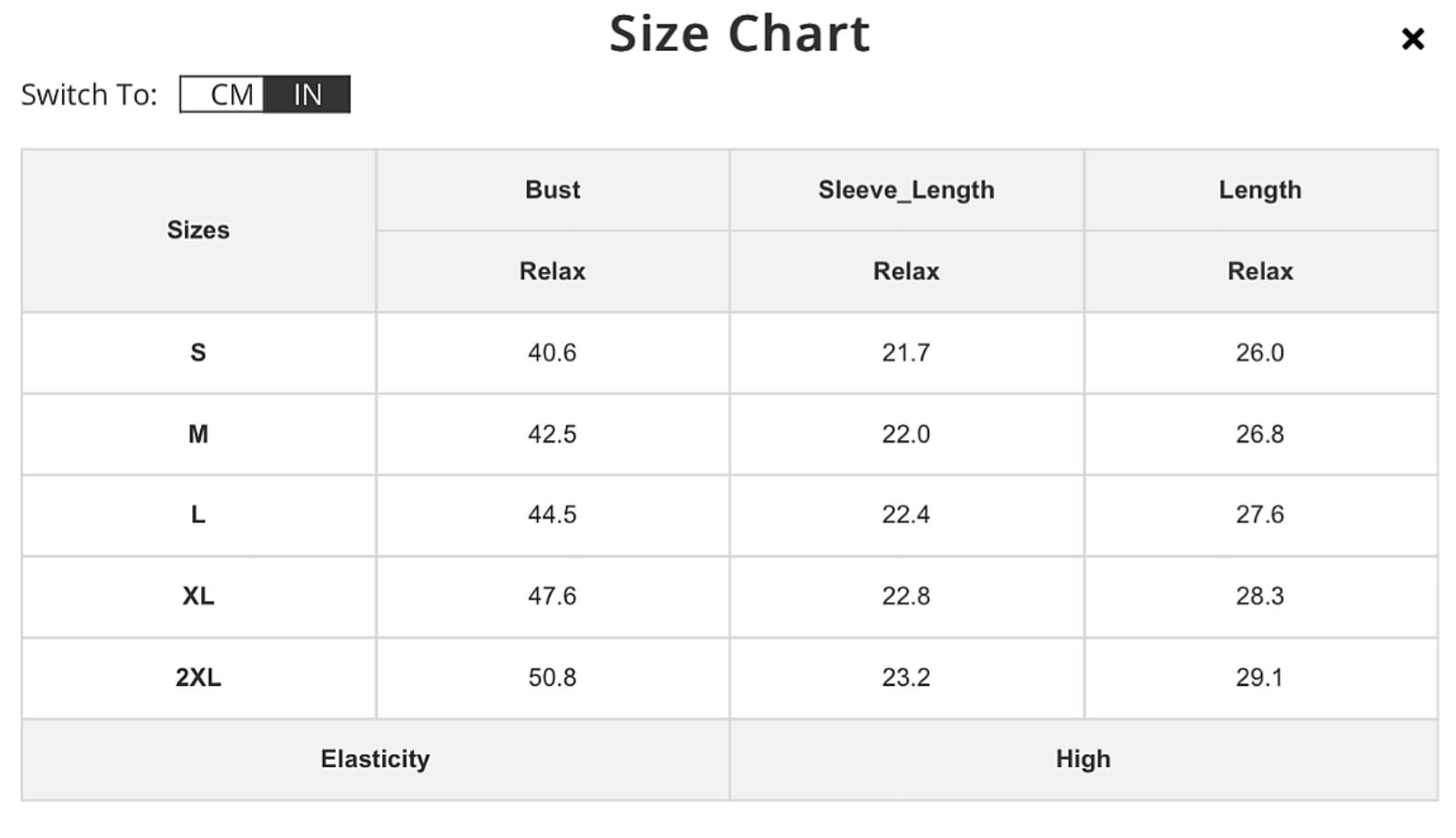Screen dimensions: 1456x838
Task: Select the XL size row label
Action: pos(198,596)
